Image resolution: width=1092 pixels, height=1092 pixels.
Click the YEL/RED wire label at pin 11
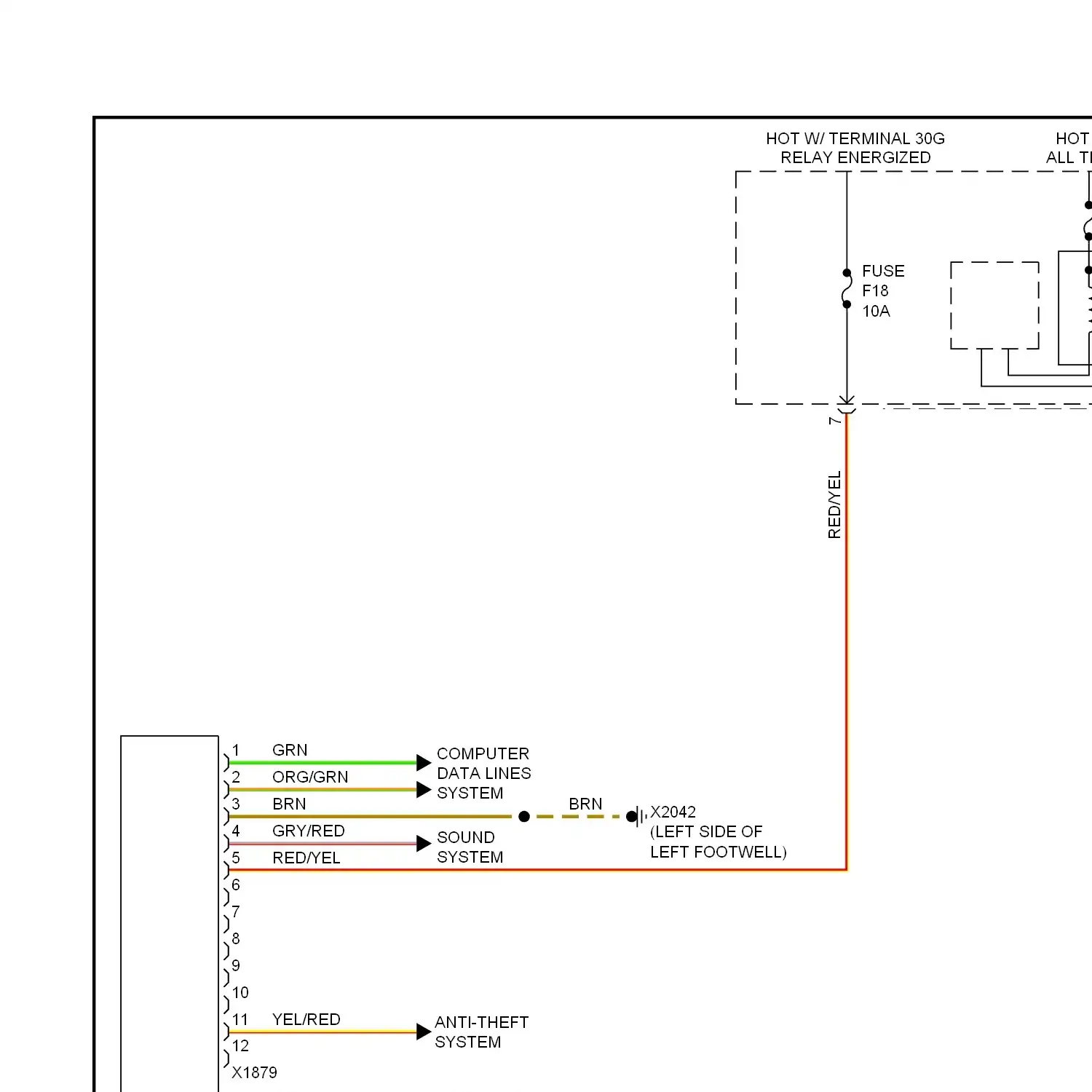tap(306, 1019)
